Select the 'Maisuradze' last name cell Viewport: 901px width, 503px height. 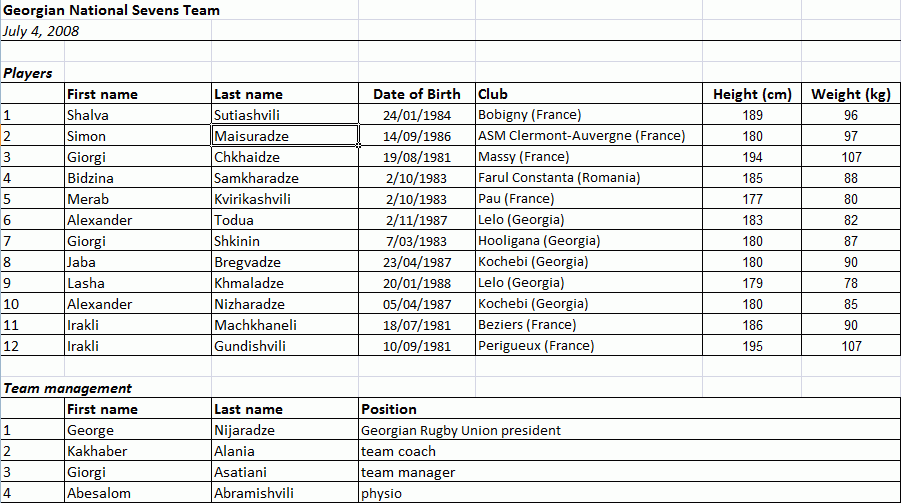click(250, 136)
